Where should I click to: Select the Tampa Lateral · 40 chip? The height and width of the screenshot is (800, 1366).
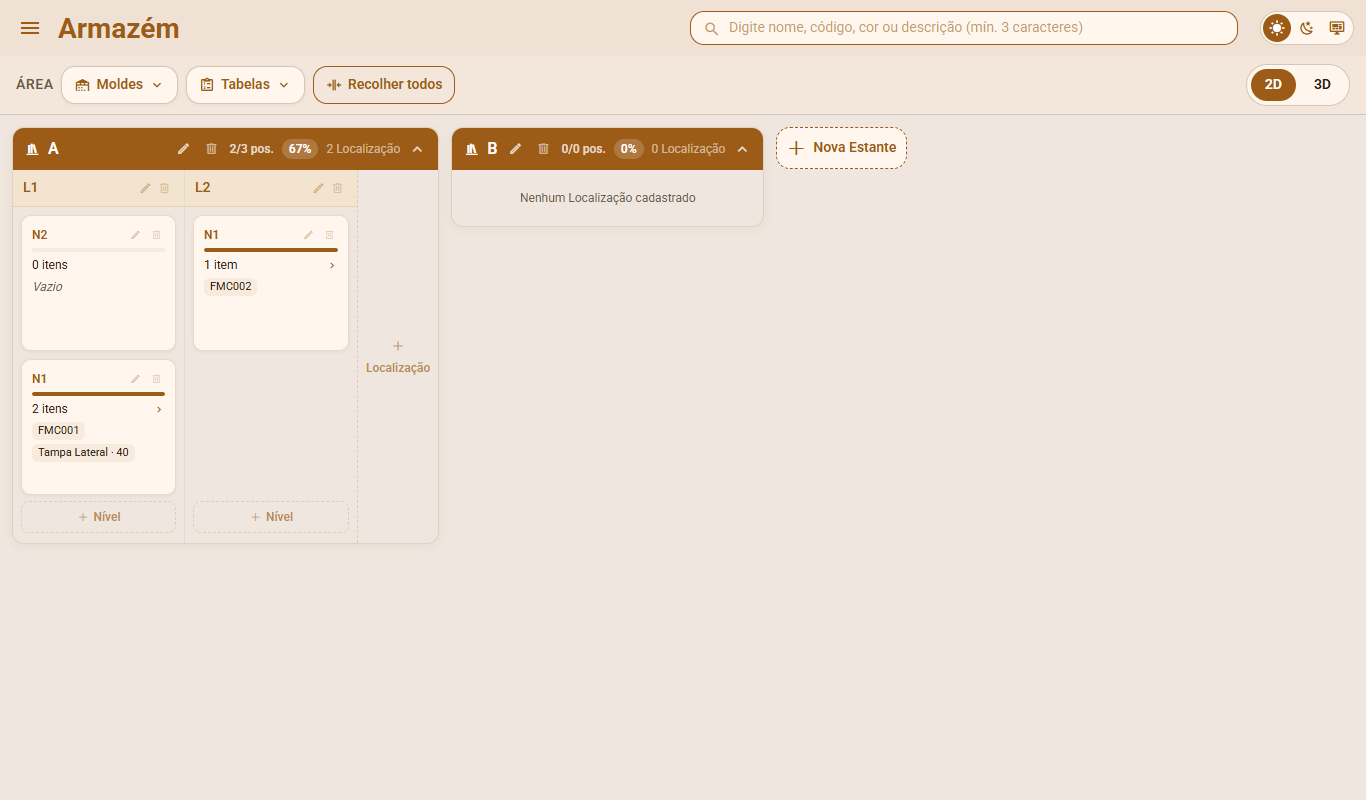coord(83,453)
